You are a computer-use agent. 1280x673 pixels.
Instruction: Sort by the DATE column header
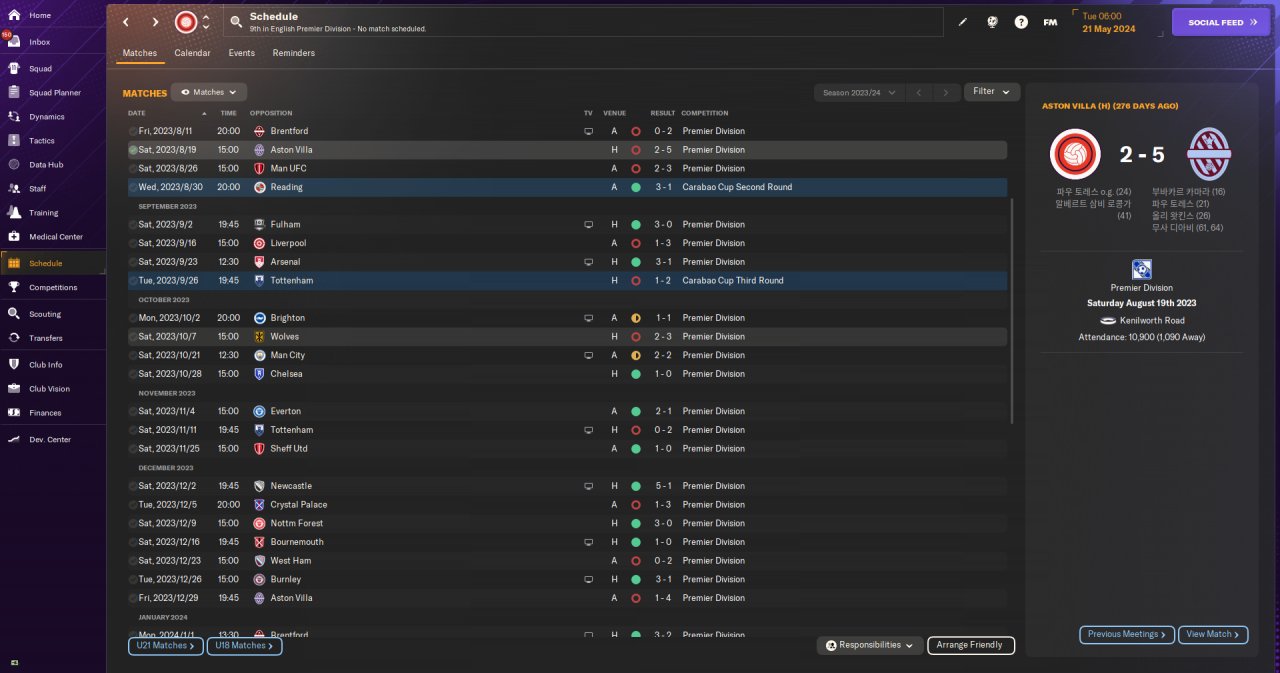137,113
